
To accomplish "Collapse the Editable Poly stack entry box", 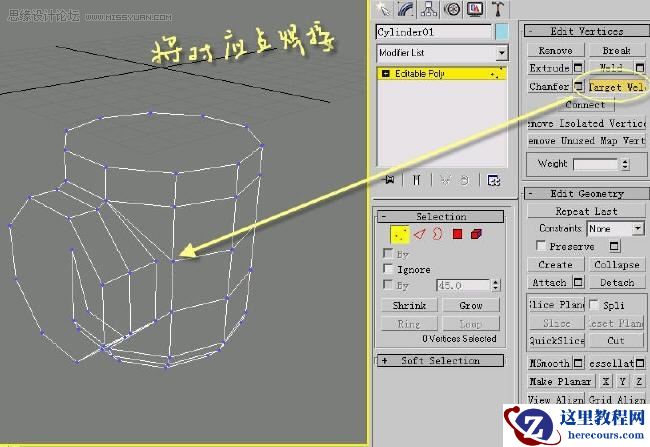I will pyautogui.click(x=386, y=73).
